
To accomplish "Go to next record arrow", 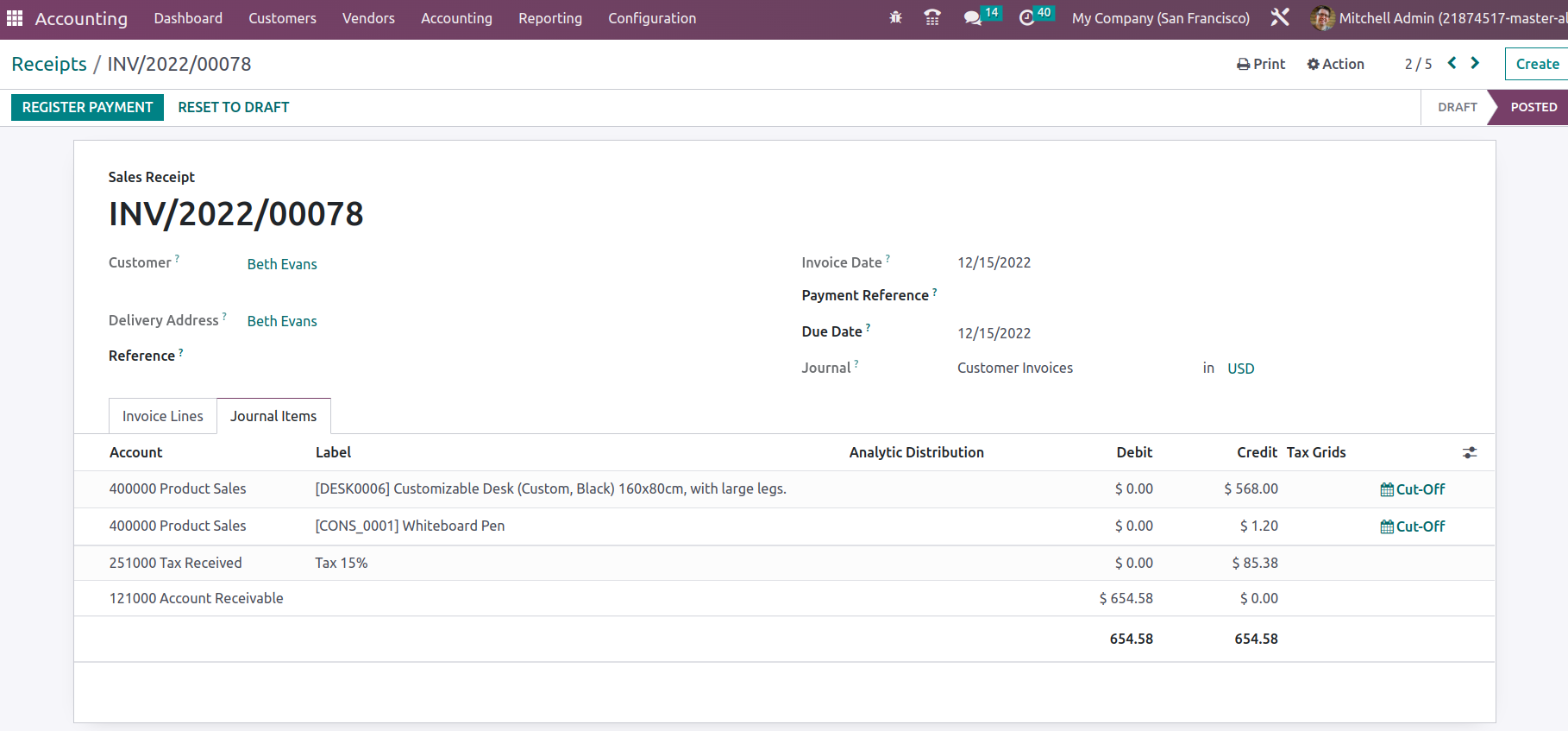I will coord(1475,63).
